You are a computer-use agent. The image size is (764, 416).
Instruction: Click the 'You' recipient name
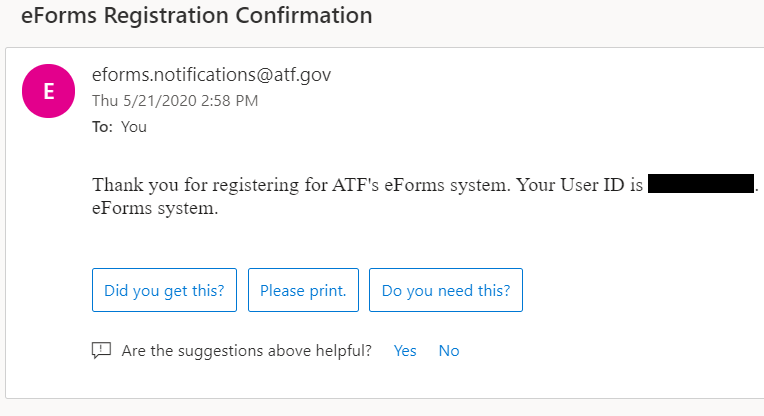134,127
